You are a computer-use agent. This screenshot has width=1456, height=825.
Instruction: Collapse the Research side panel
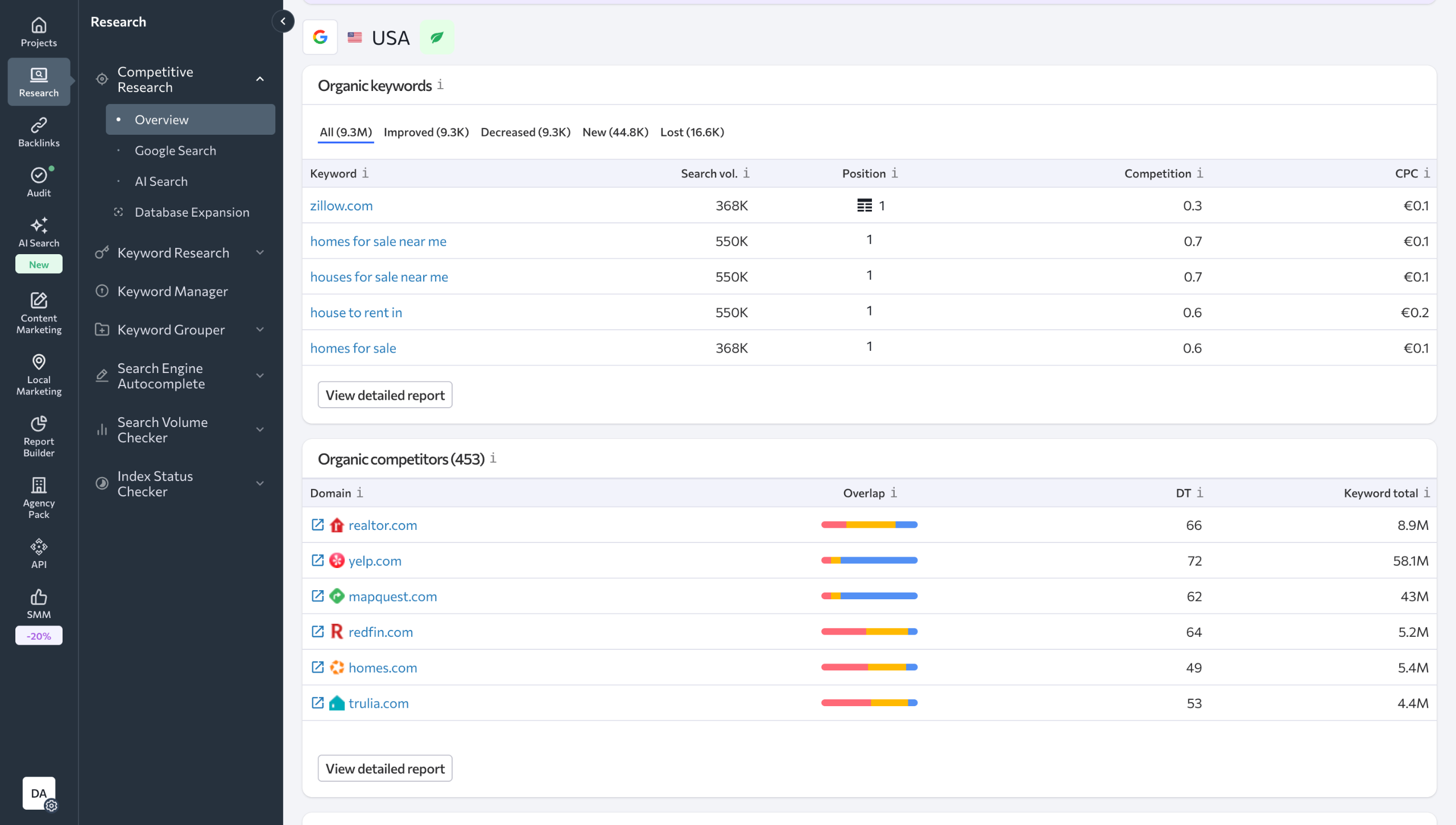[283, 22]
